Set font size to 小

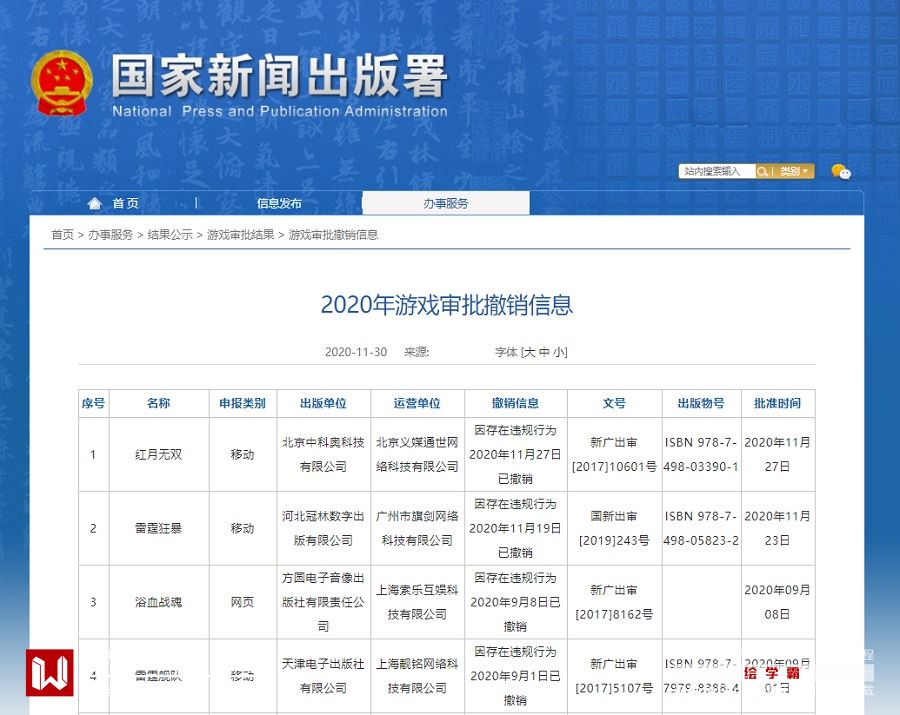click(x=559, y=352)
